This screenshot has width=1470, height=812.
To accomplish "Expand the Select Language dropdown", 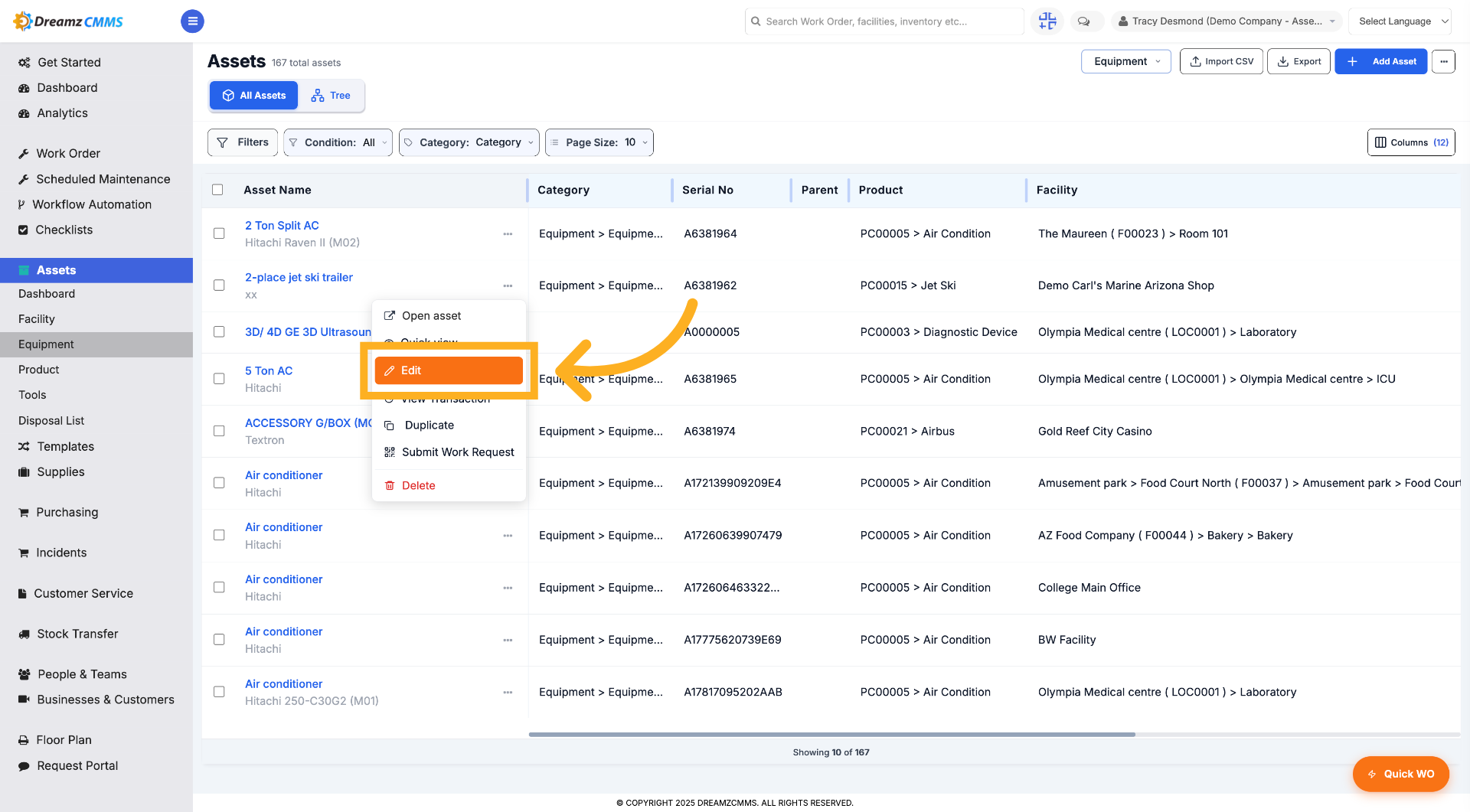I will (1400, 21).
